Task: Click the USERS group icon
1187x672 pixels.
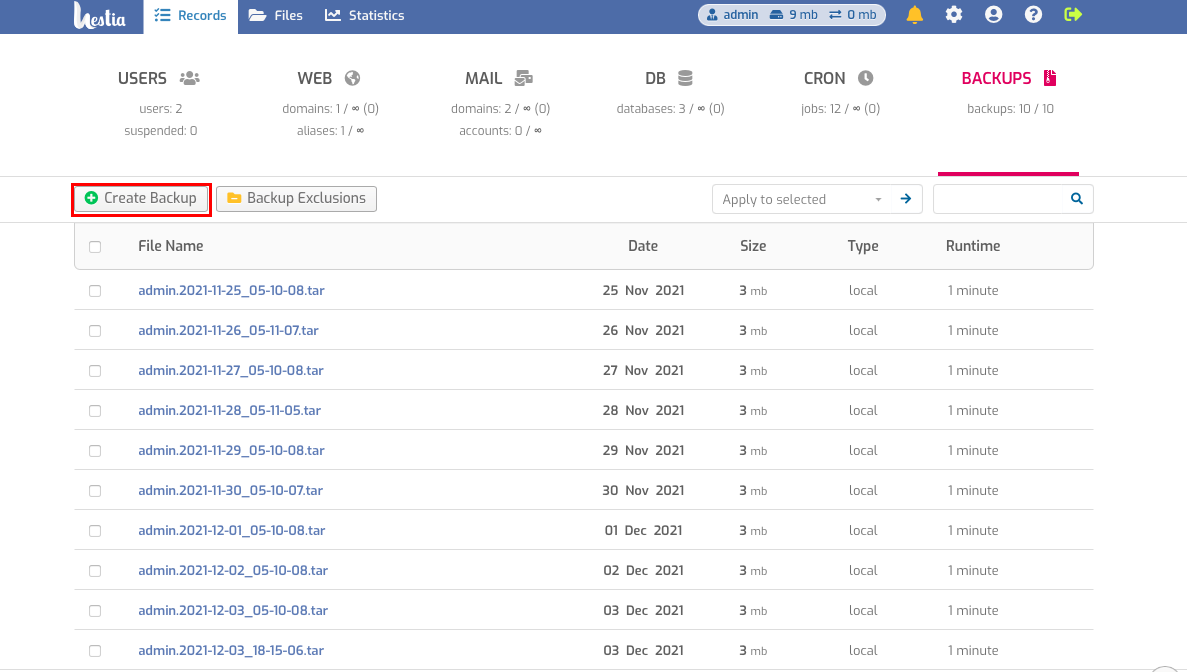Action: point(189,78)
